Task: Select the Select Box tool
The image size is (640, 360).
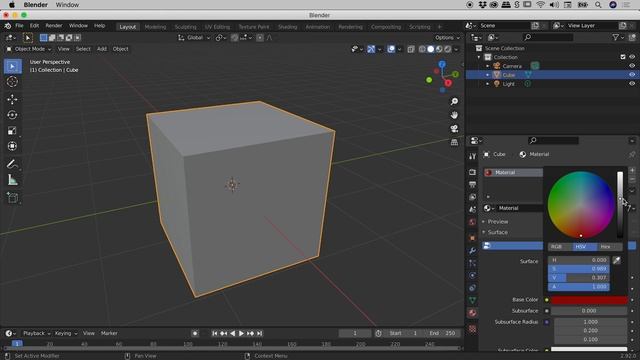Action: click(12, 67)
